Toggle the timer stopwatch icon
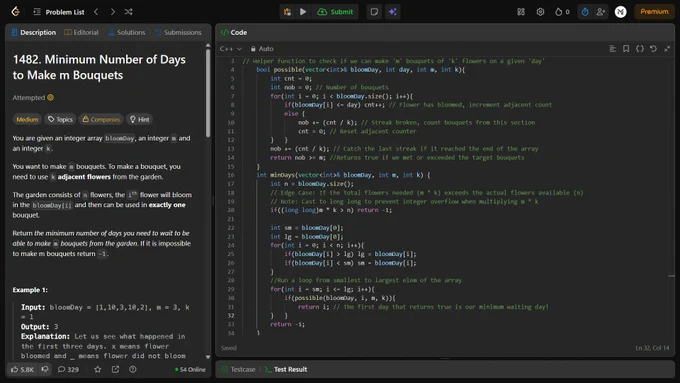This screenshot has height=383, width=680. click(x=585, y=12)
